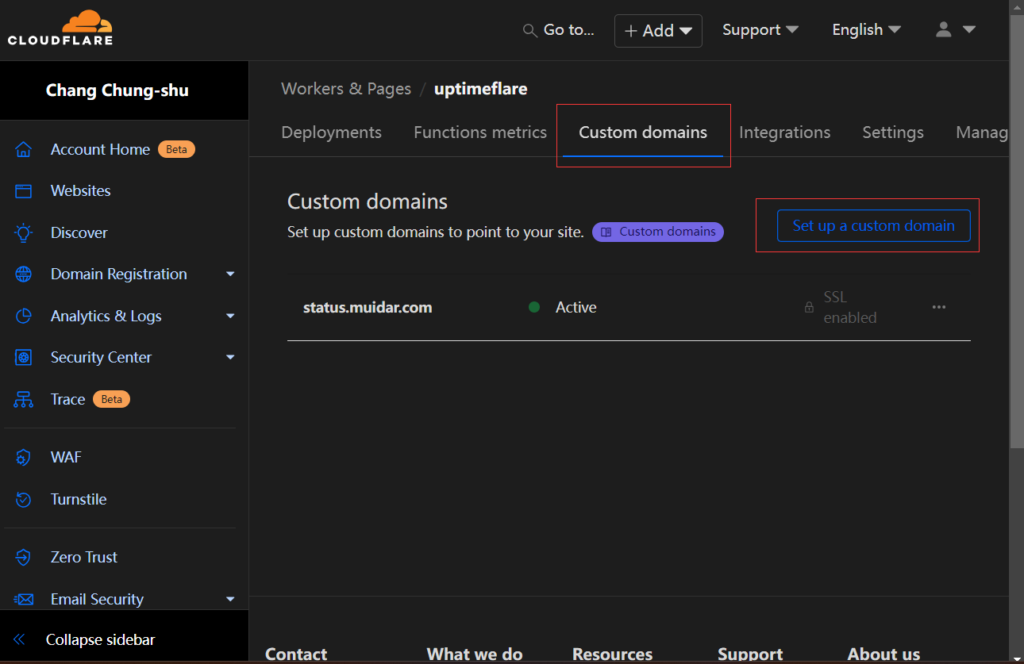Click the Beta badge next to Trace
Screen dimensions: 1024x664
(111, 399)
